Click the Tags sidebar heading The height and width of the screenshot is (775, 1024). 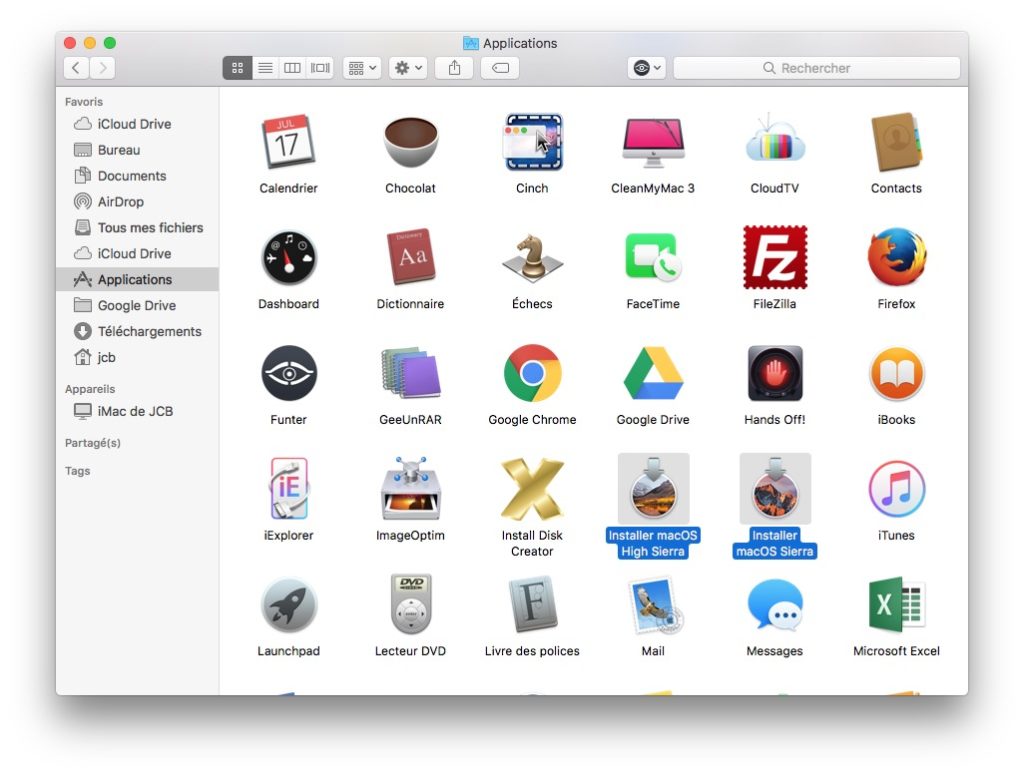(x=78, y=471)
